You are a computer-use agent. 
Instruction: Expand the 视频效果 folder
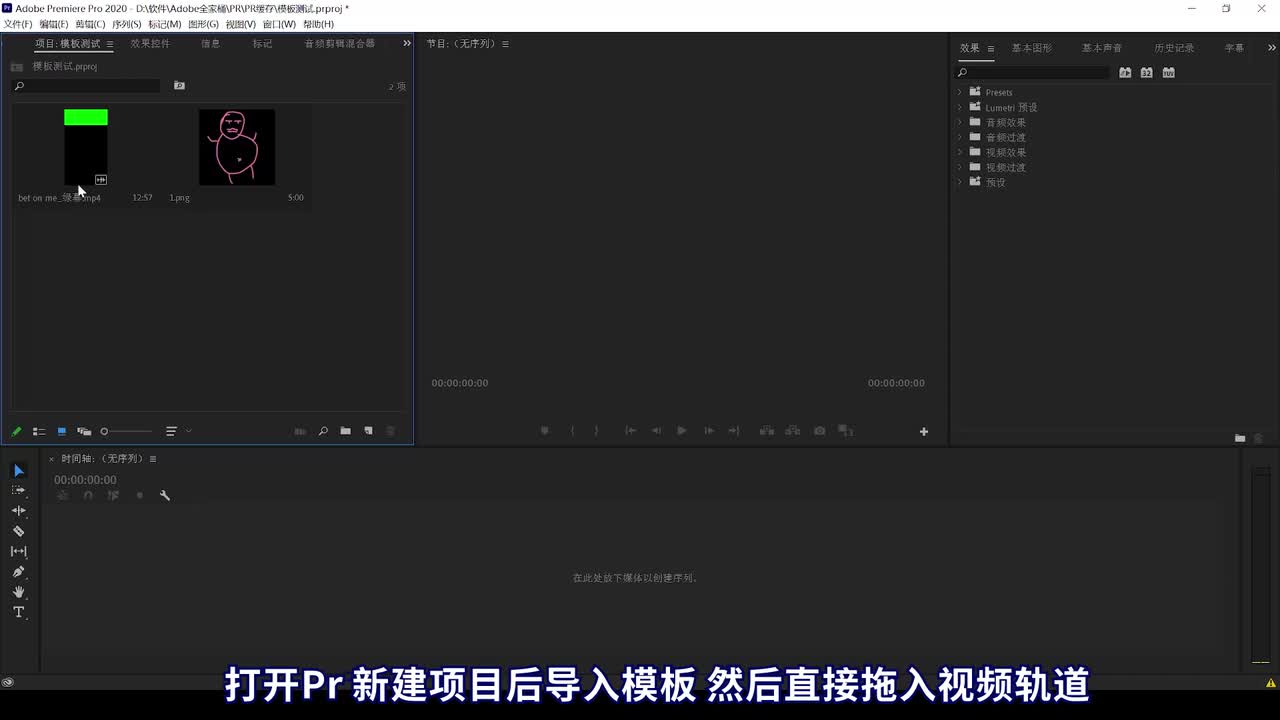[x=960, y=152]
